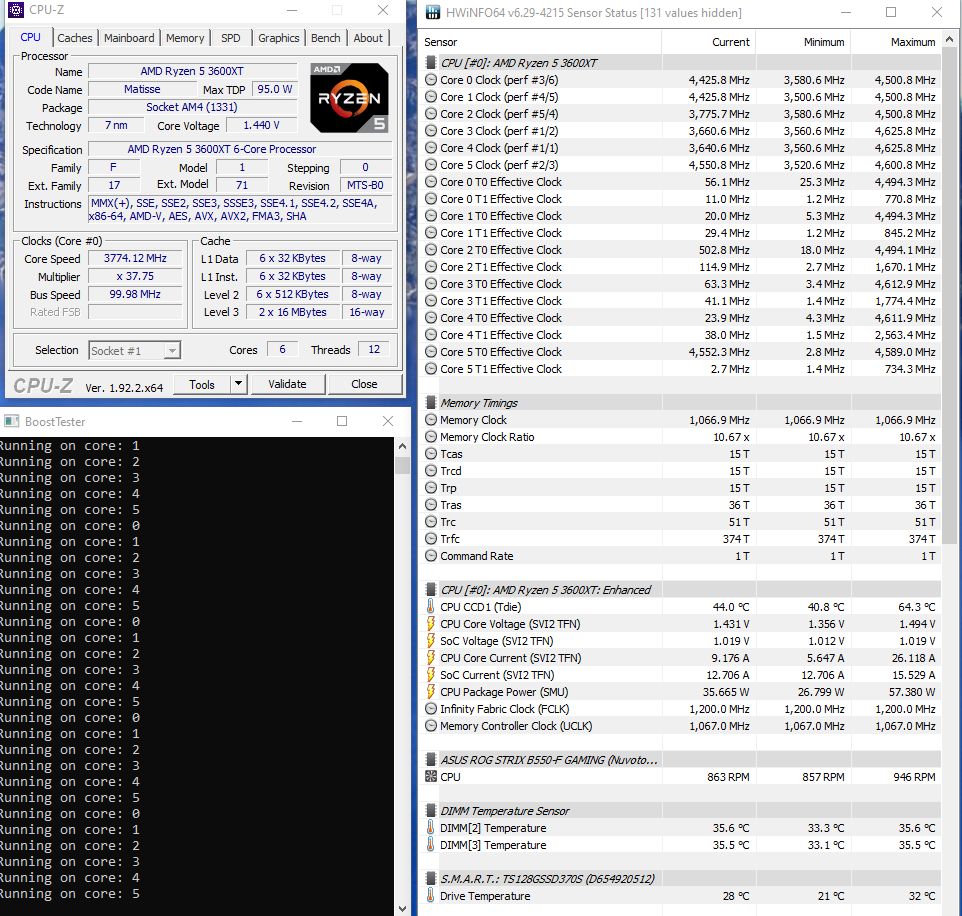Click the Memory Timings section chip icon
962x916 pixels.
[x=431, y=402]
